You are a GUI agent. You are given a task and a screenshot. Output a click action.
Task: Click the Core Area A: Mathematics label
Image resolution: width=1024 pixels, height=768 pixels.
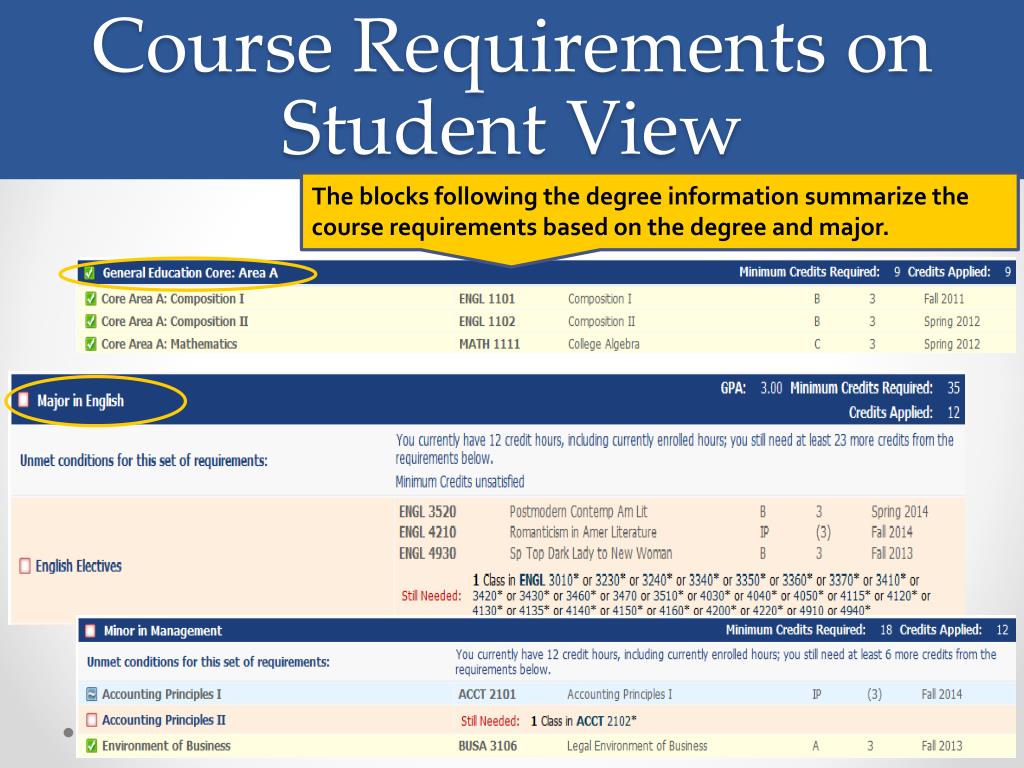(169, 344)
